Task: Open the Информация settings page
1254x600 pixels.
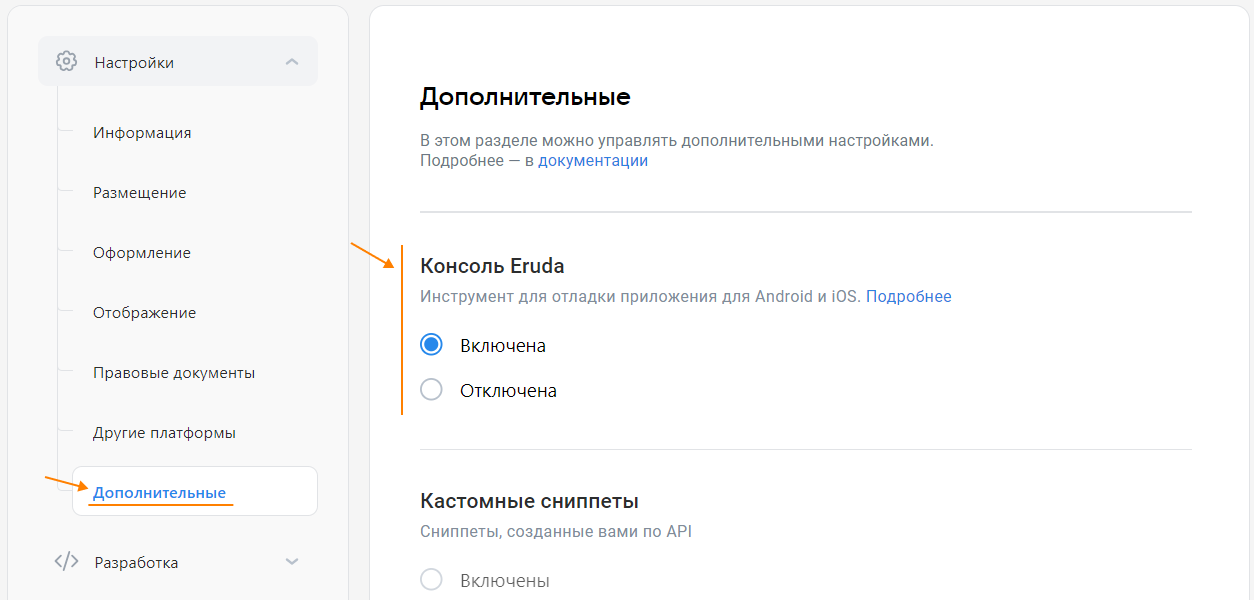Action: [x=142, y=132]
